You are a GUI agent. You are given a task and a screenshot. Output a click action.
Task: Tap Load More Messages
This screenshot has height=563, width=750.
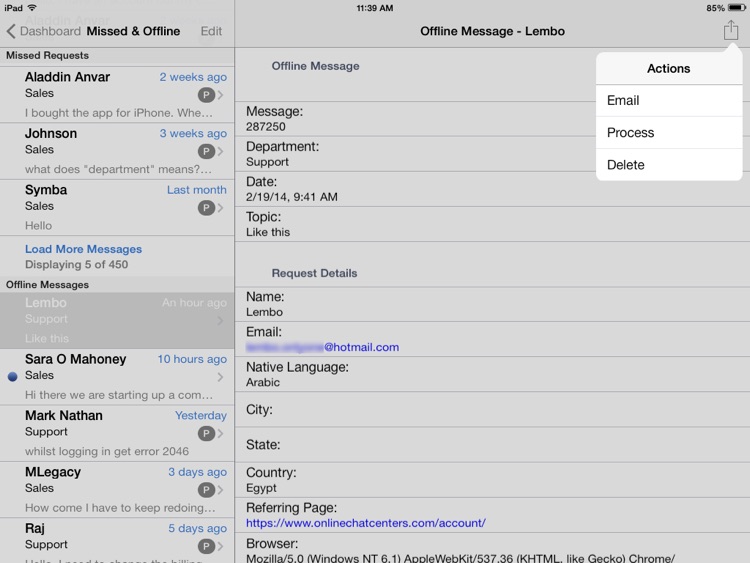(83, 249)
